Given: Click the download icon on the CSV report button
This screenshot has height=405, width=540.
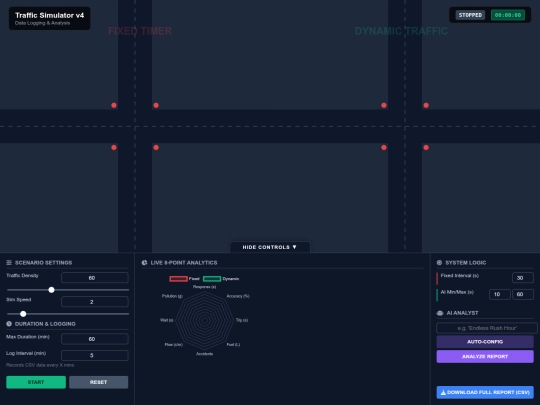Looking at the screenshot, I should click(443, 392).
